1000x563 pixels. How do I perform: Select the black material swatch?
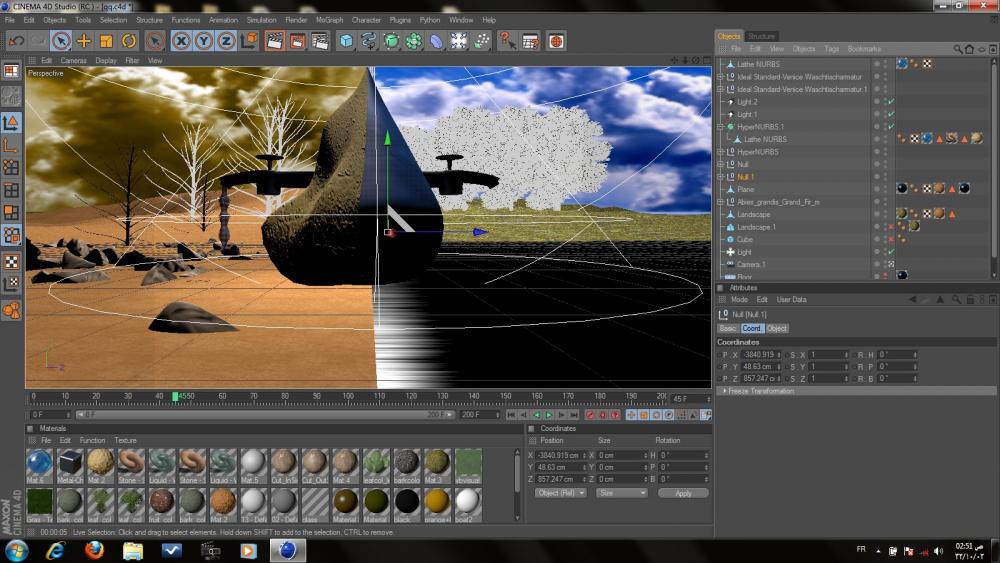click(x=407, y=501)
